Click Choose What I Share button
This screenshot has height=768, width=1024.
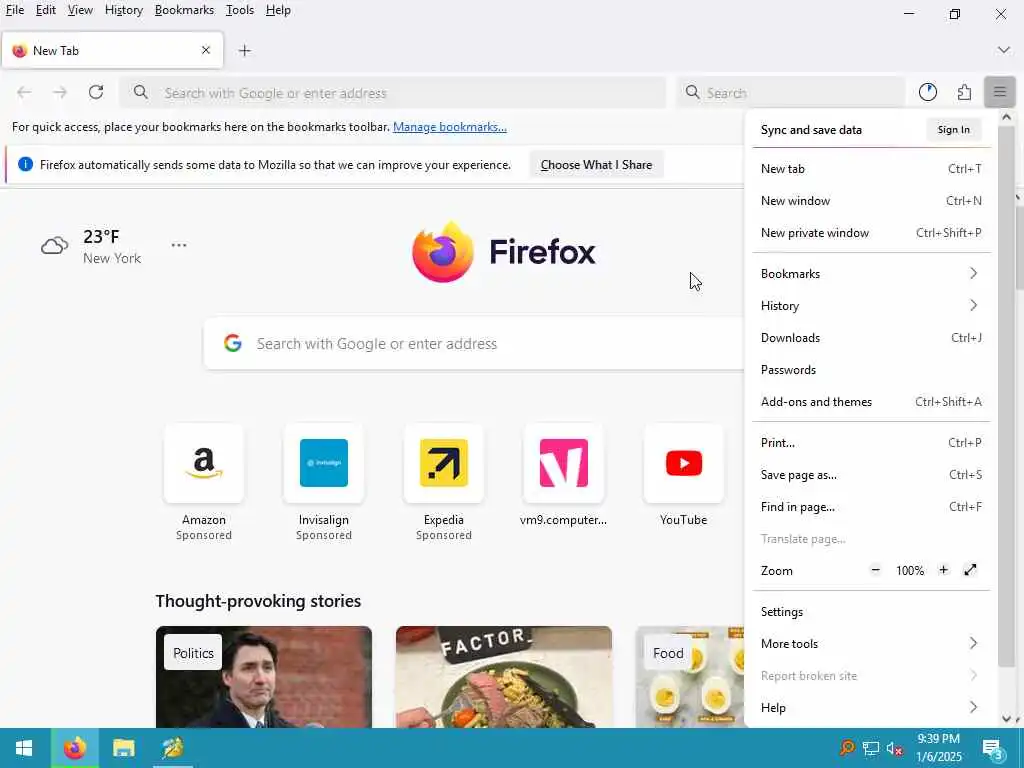click(x=596, y=165)
